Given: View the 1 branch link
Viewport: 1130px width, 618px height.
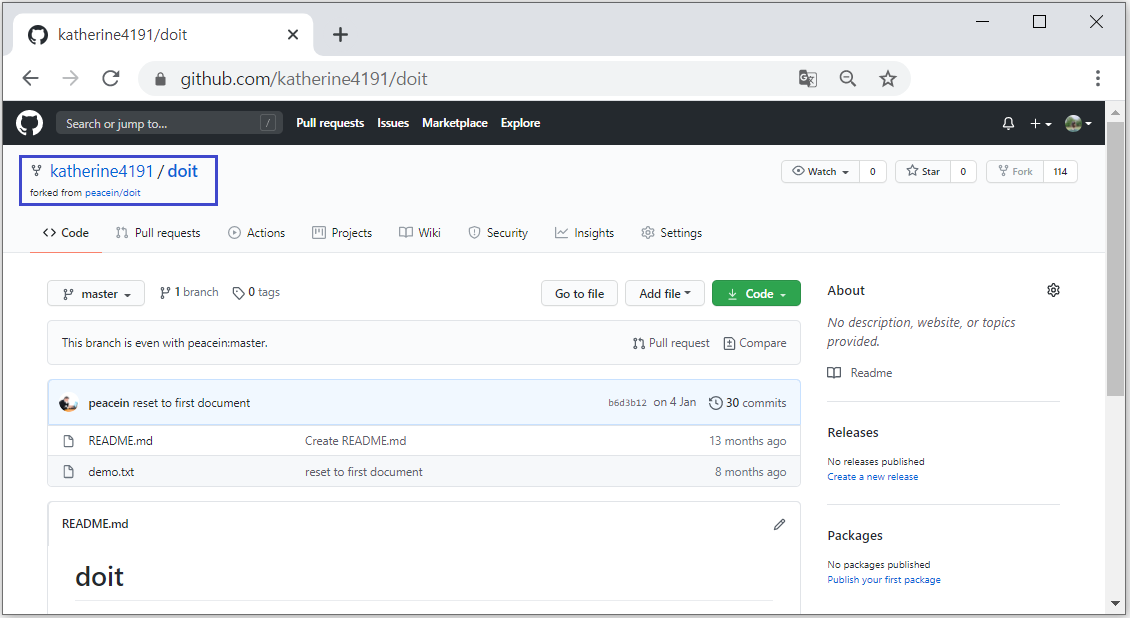Looking at the screenshot, I should click(x=189, y=292).
